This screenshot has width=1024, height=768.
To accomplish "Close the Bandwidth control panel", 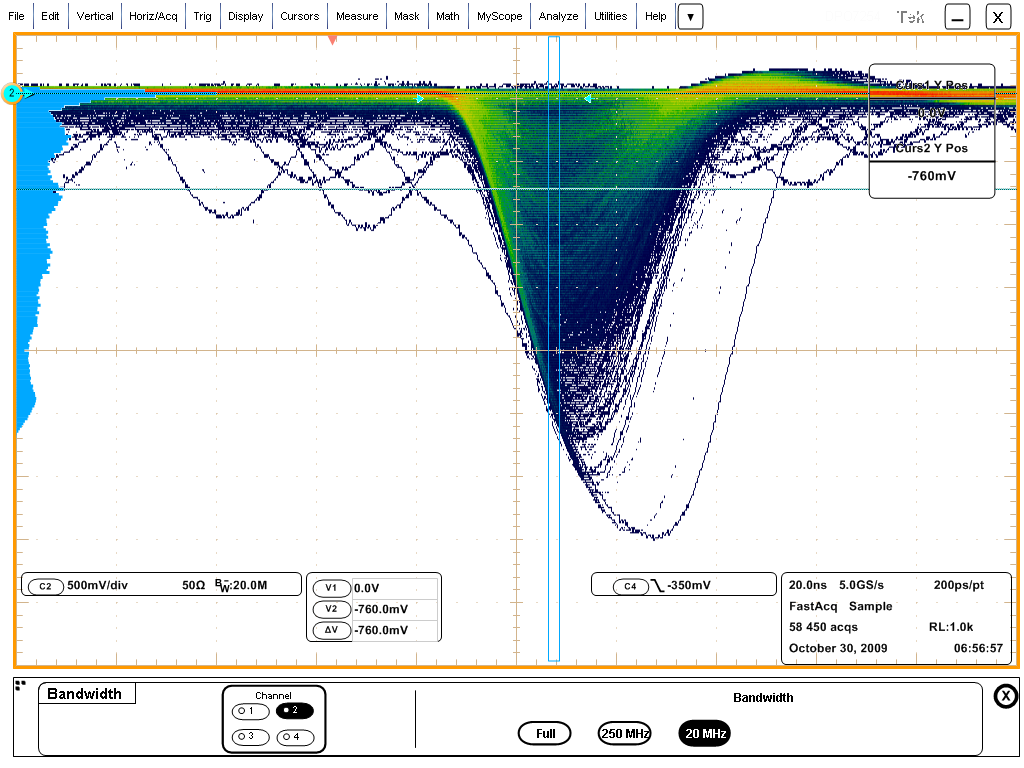I will pyautogui.click(x=1005, y=697).
